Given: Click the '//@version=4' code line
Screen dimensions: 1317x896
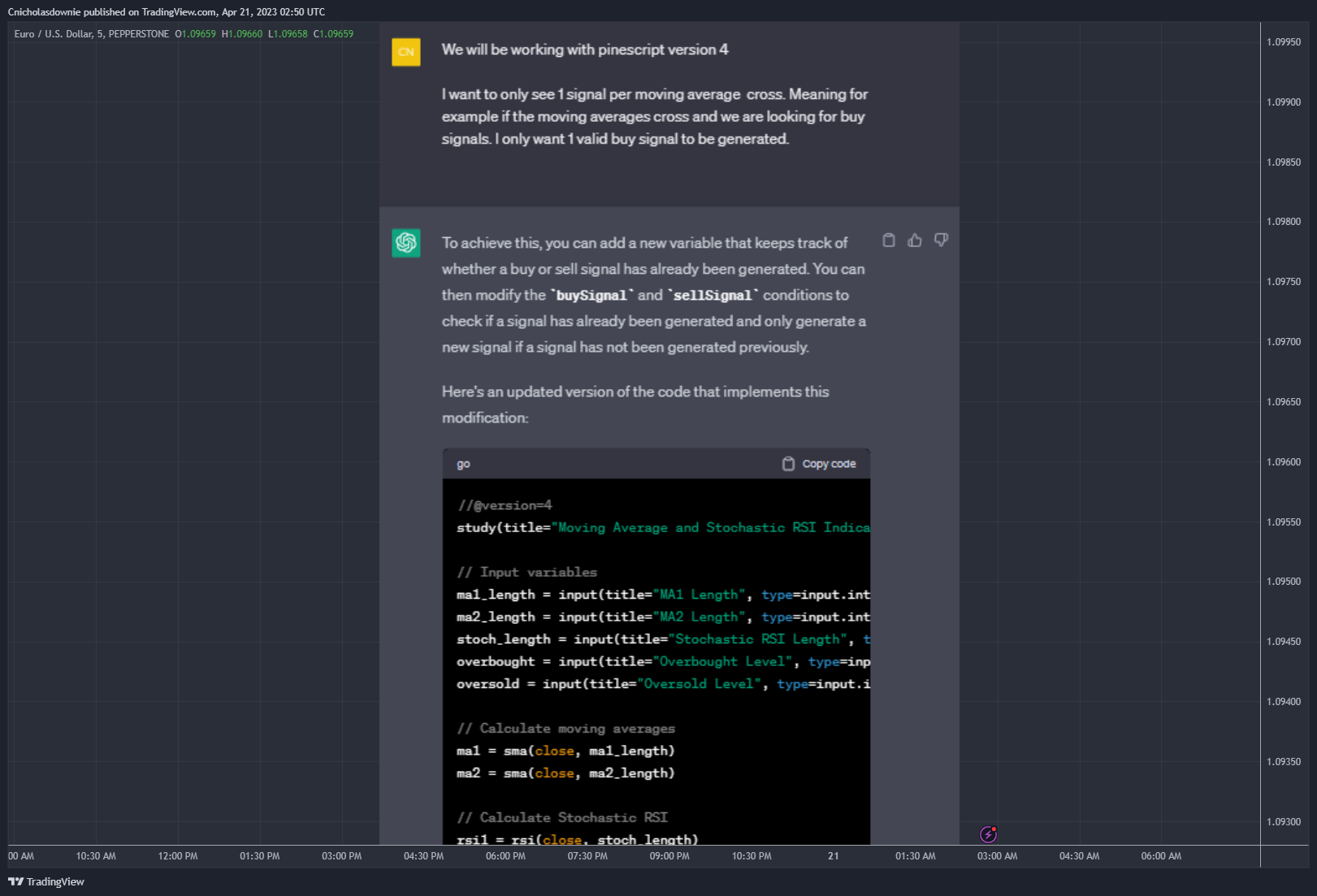Looking at the screenshot, I should click(505, 505).
